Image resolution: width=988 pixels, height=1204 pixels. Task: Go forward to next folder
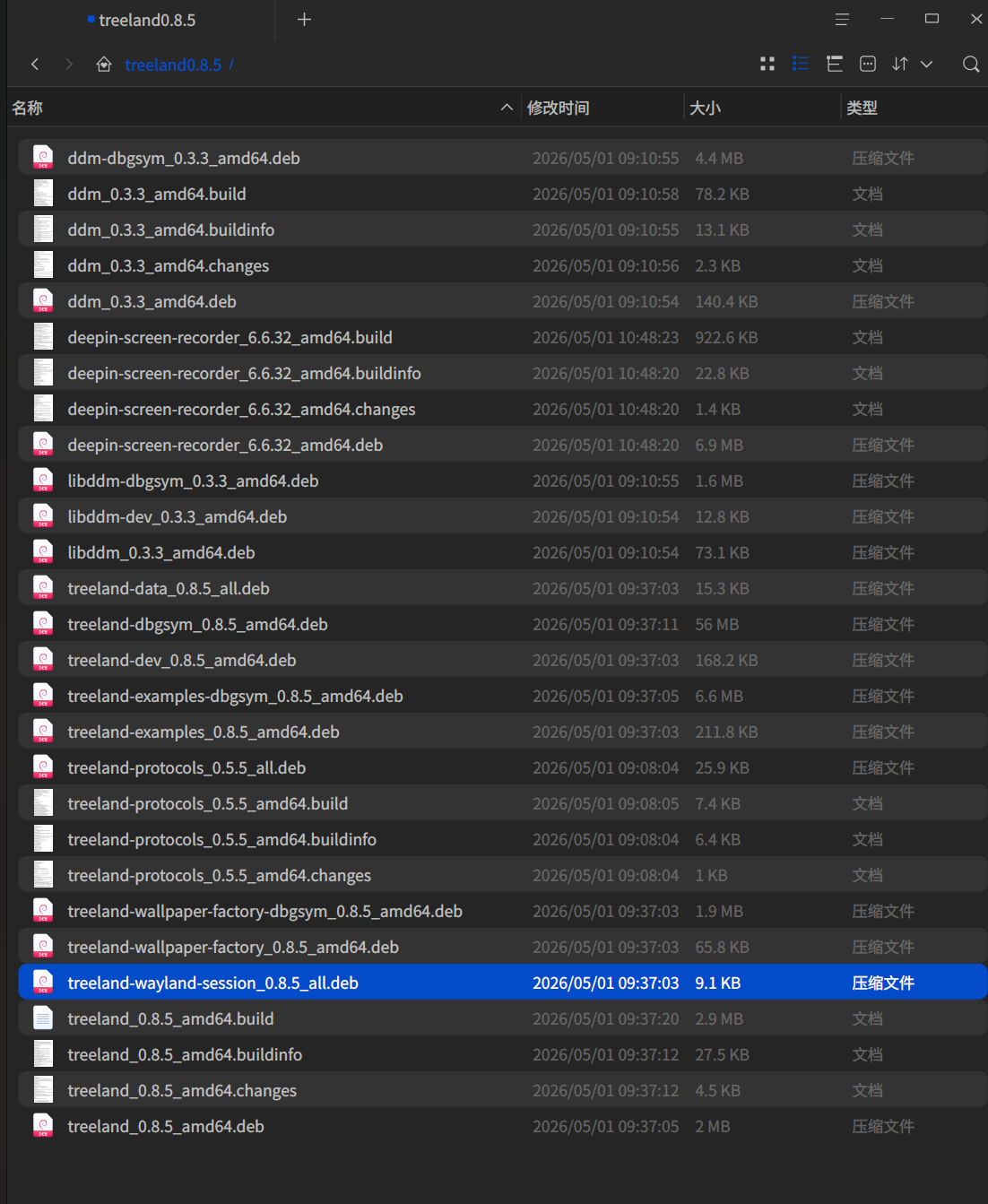(x=69, y=65)
